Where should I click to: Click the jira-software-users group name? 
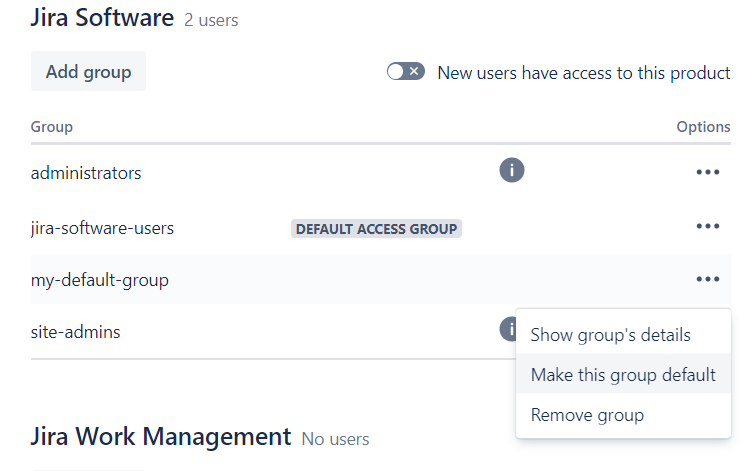[x=102, y=228]
